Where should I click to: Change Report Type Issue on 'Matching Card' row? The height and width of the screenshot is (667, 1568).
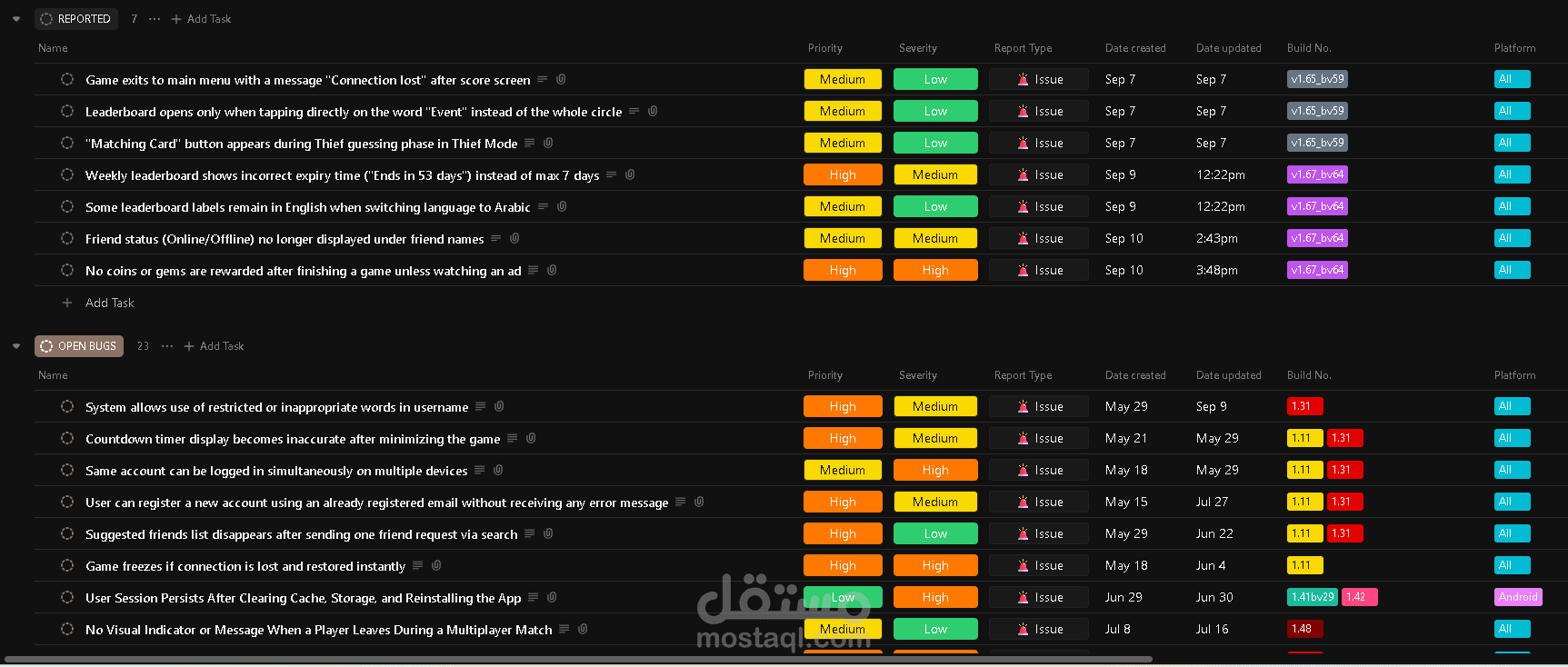1039,143
